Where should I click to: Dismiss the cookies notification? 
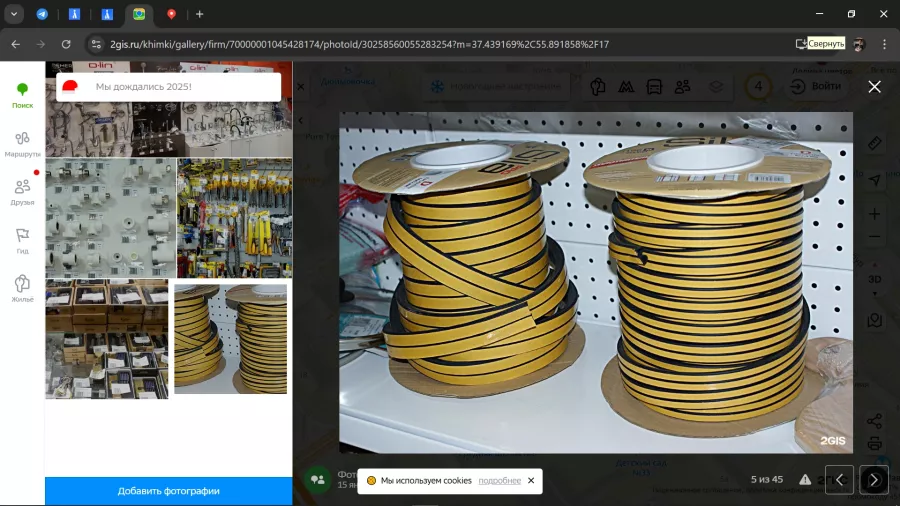(531, 481)
